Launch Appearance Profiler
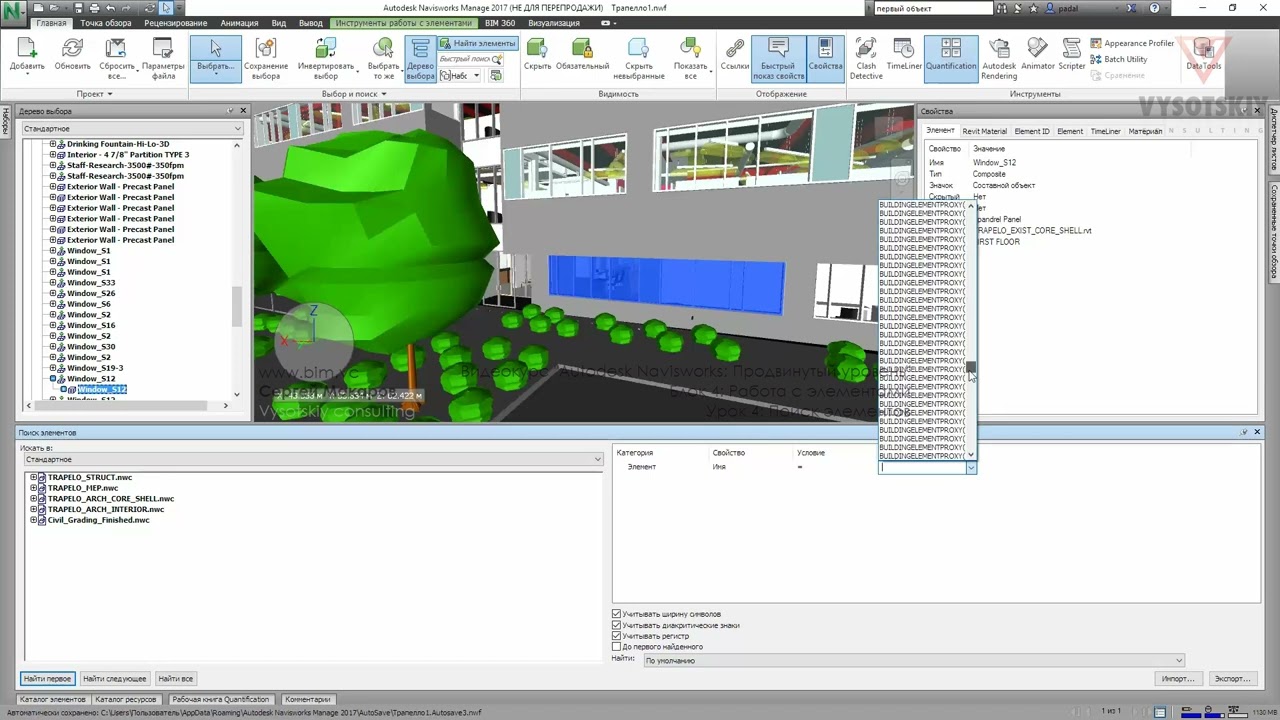The width and height of the screenshot is (1280, 720). tap(1132, 43)
